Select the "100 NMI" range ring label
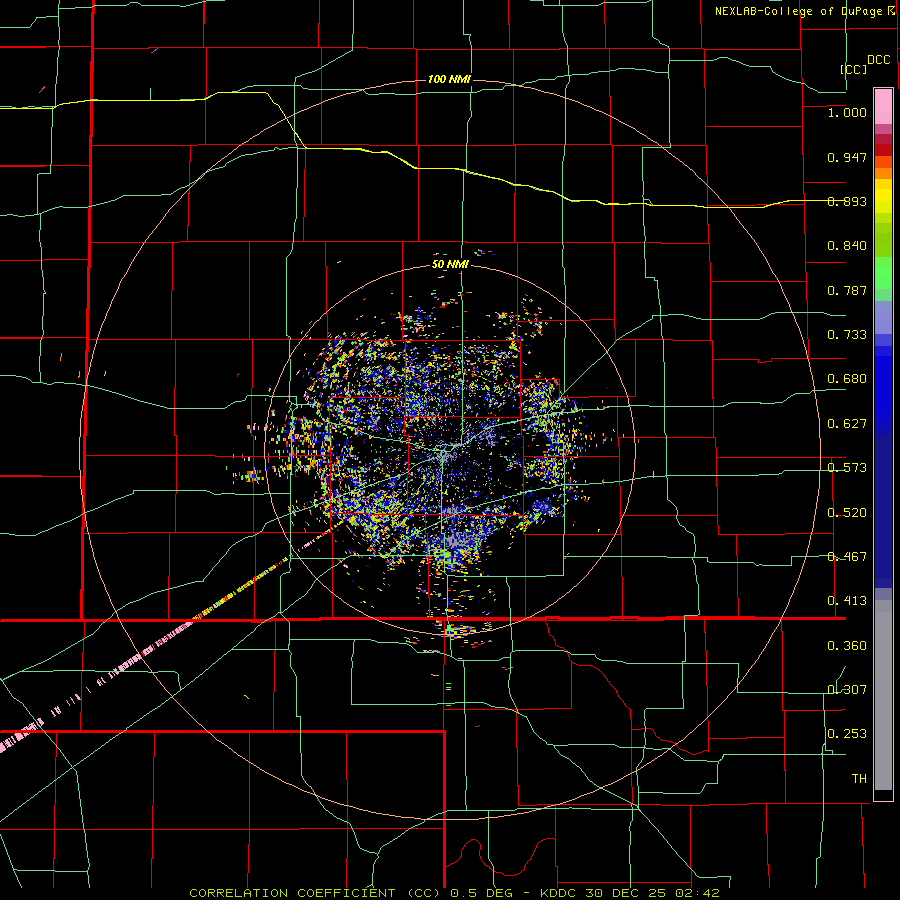Screen dimensions: 900x900 pos(449,79)
